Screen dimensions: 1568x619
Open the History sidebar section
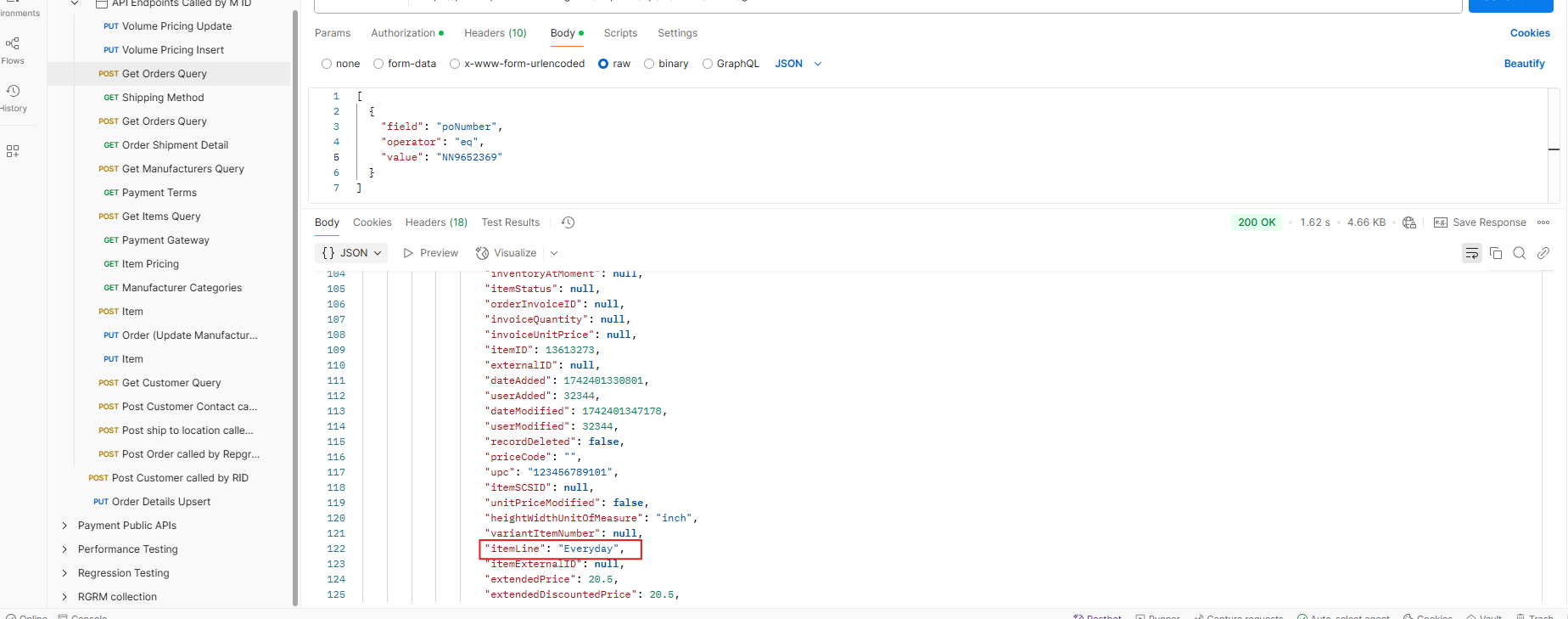click(13, 98)
